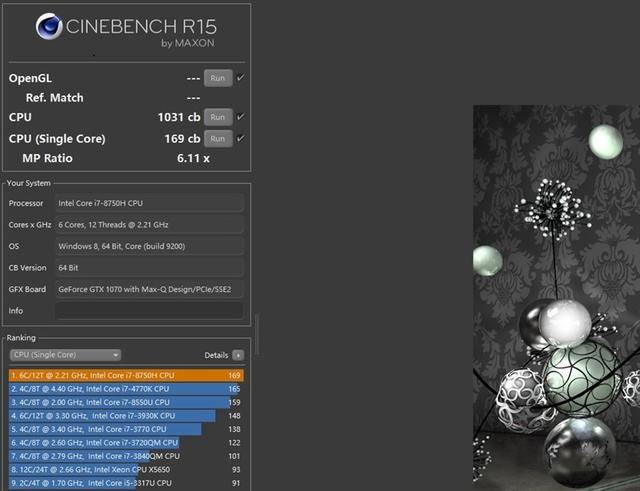The image size is (640, 491).
Task: Click the panel splitter handle
Action: pyautogui.click(x=257, y=335)
